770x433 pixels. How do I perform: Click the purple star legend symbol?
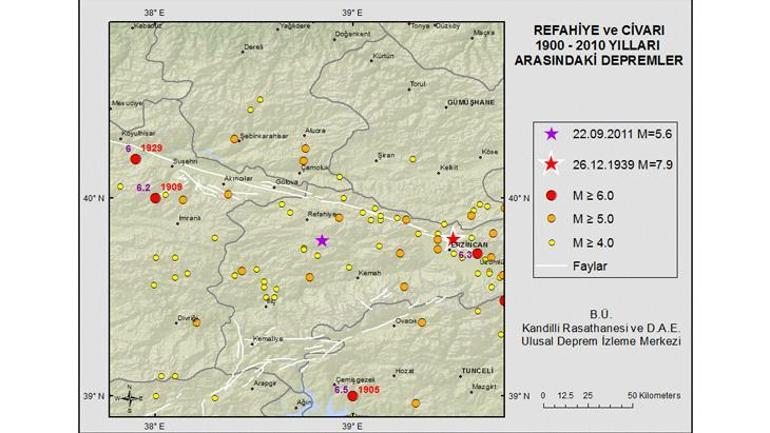pyautogui.click(x=550, y=133)
